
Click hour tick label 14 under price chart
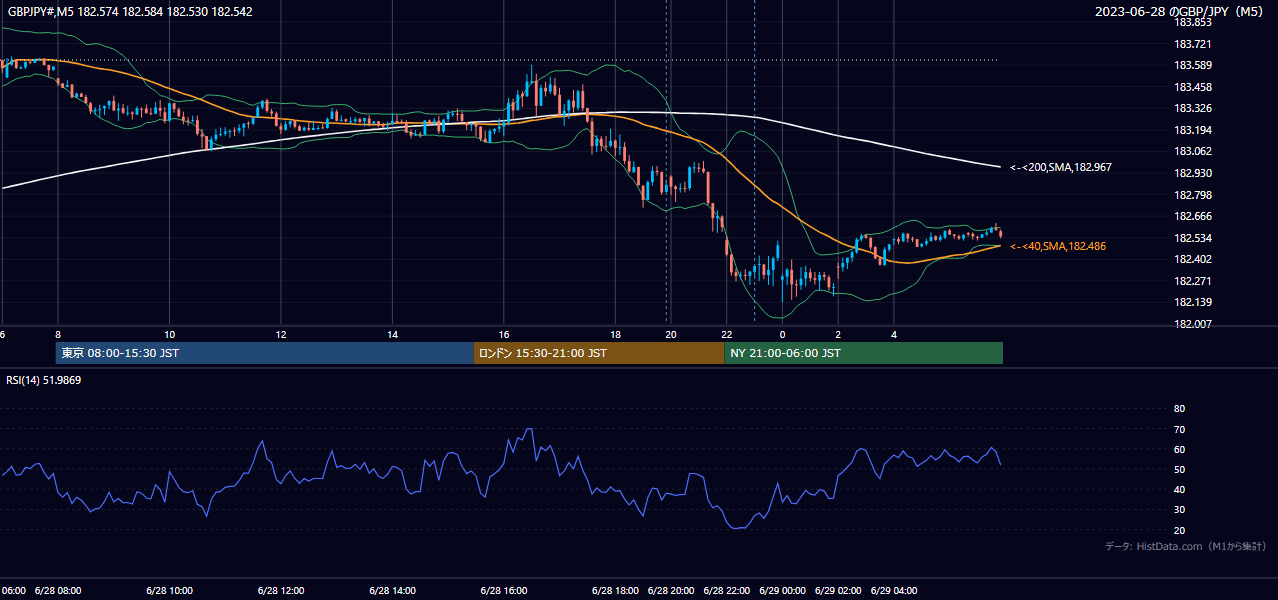pyautogui.click(x=393, y=335)
